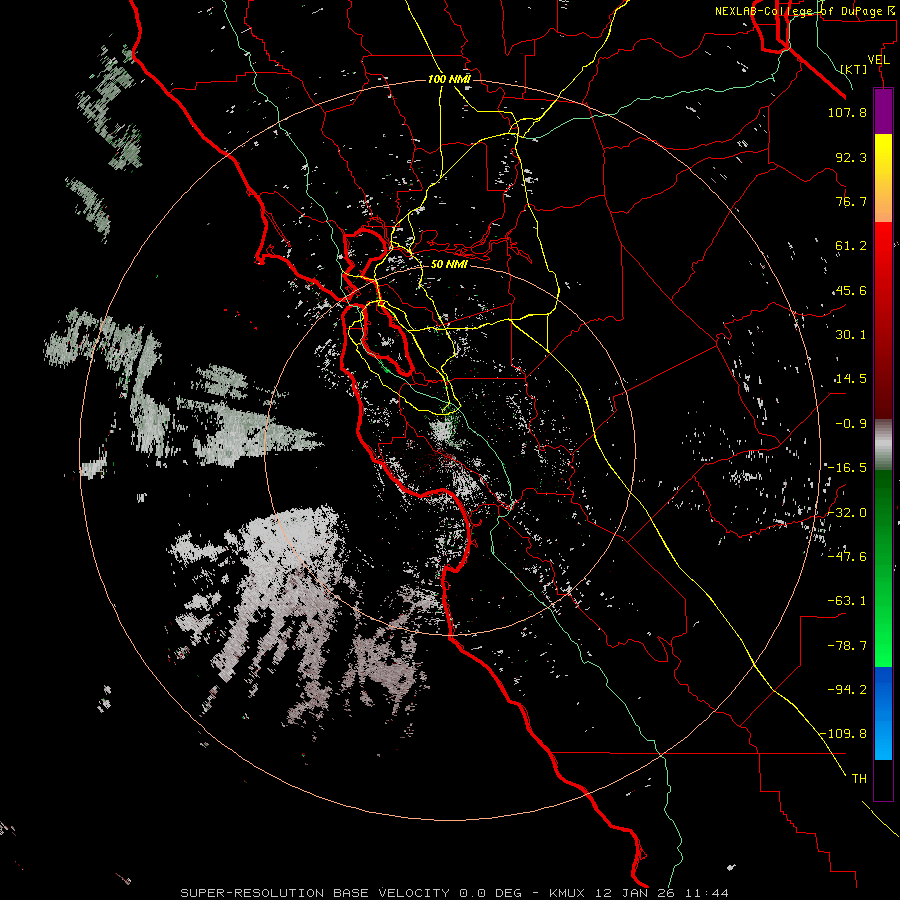Click the 76.7 value on velocity scale
This screenshot has height=900, width=900.
[851, 201]
